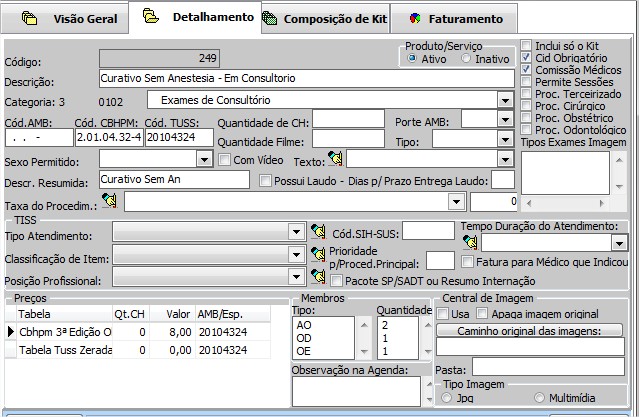The image size is (639, 417).
Task: Click Caminho original das imagens button
Action: click(528, 330)
